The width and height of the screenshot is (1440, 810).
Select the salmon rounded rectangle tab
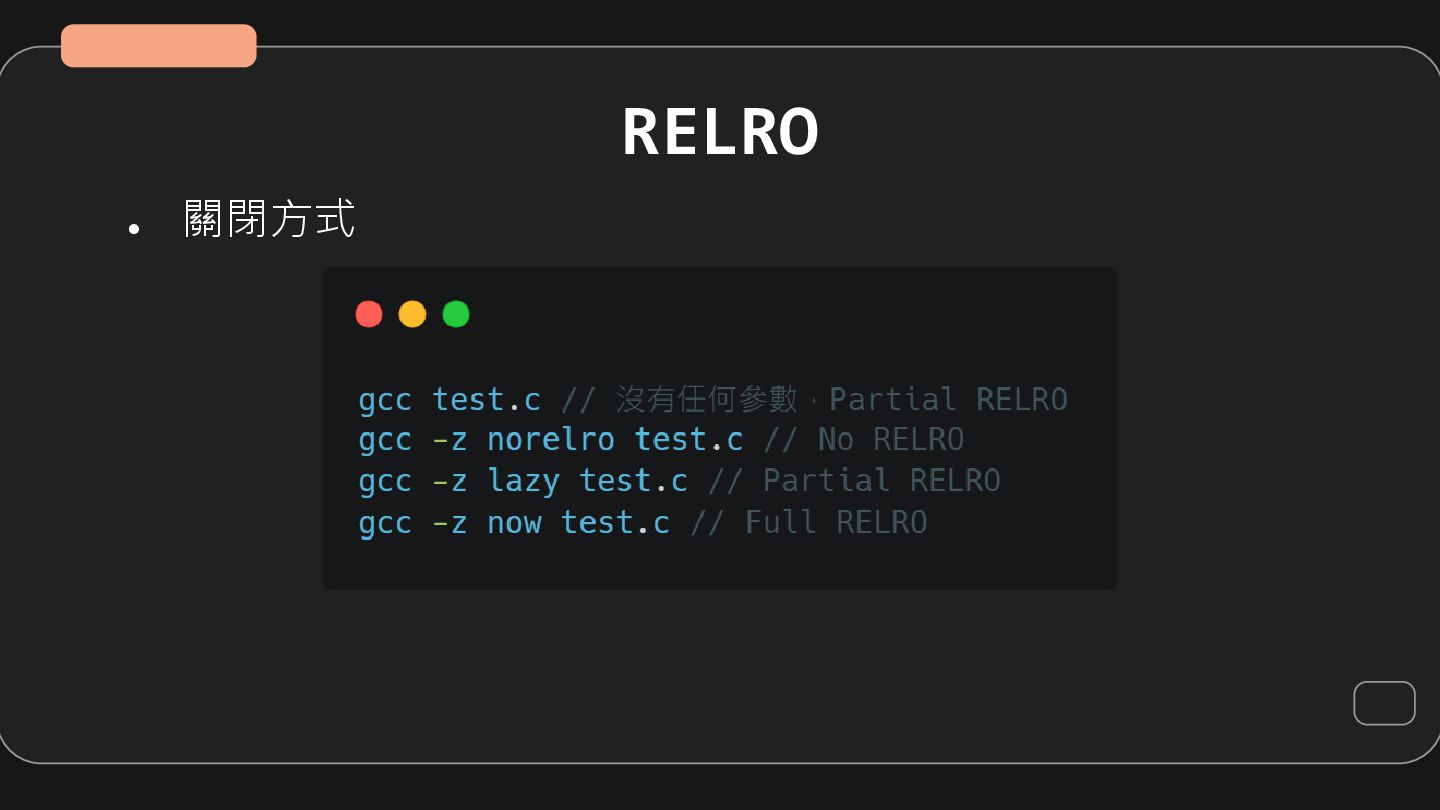coord(159,46)
